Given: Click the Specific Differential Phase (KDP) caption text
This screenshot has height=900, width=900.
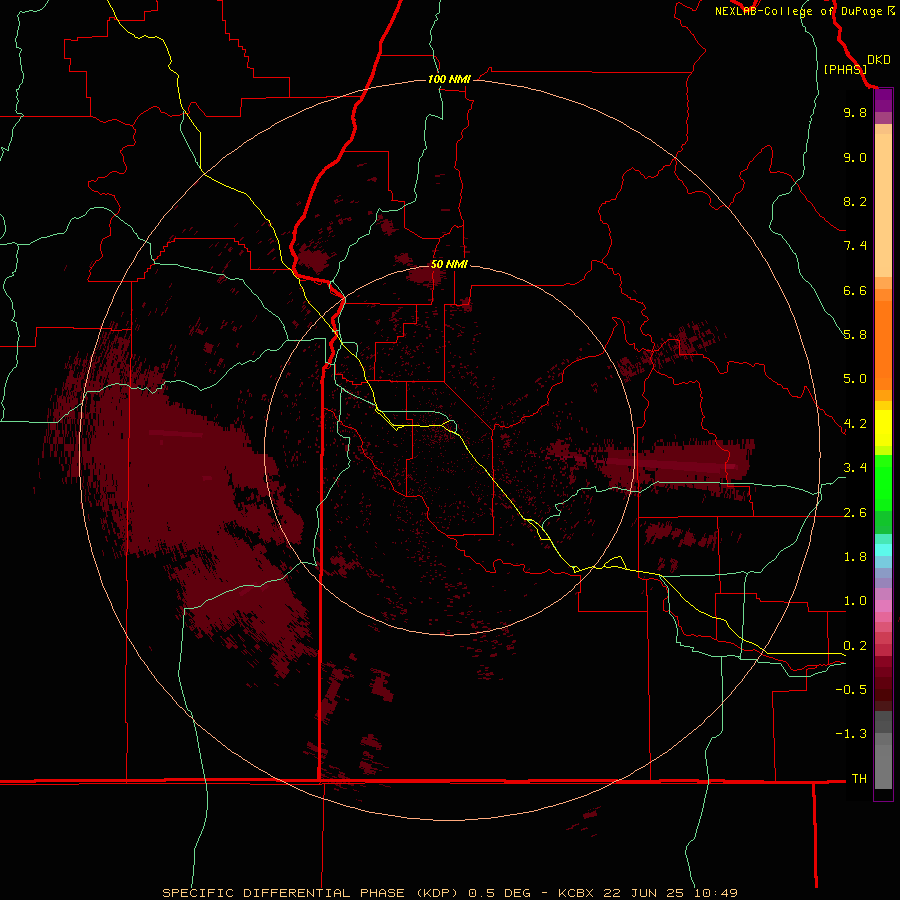Looking at the screenshot, I should click(313, 893).
